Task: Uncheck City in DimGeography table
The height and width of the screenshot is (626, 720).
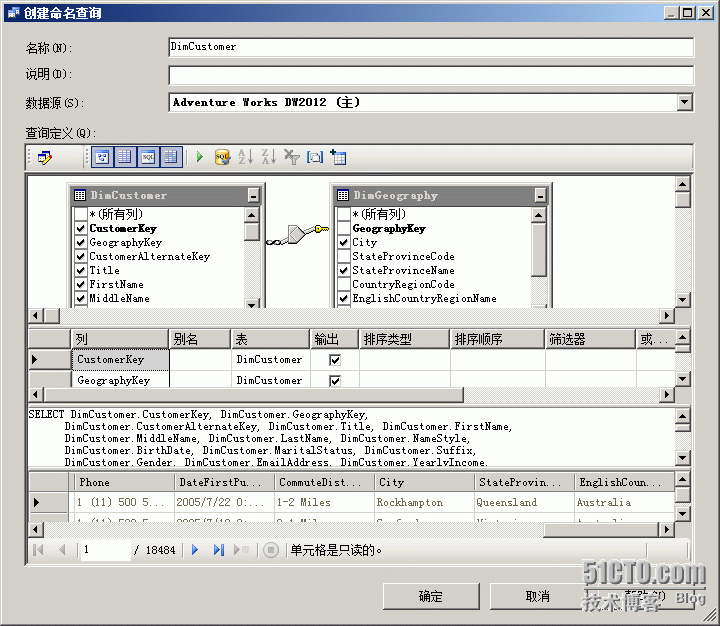Action: [343, 242]
